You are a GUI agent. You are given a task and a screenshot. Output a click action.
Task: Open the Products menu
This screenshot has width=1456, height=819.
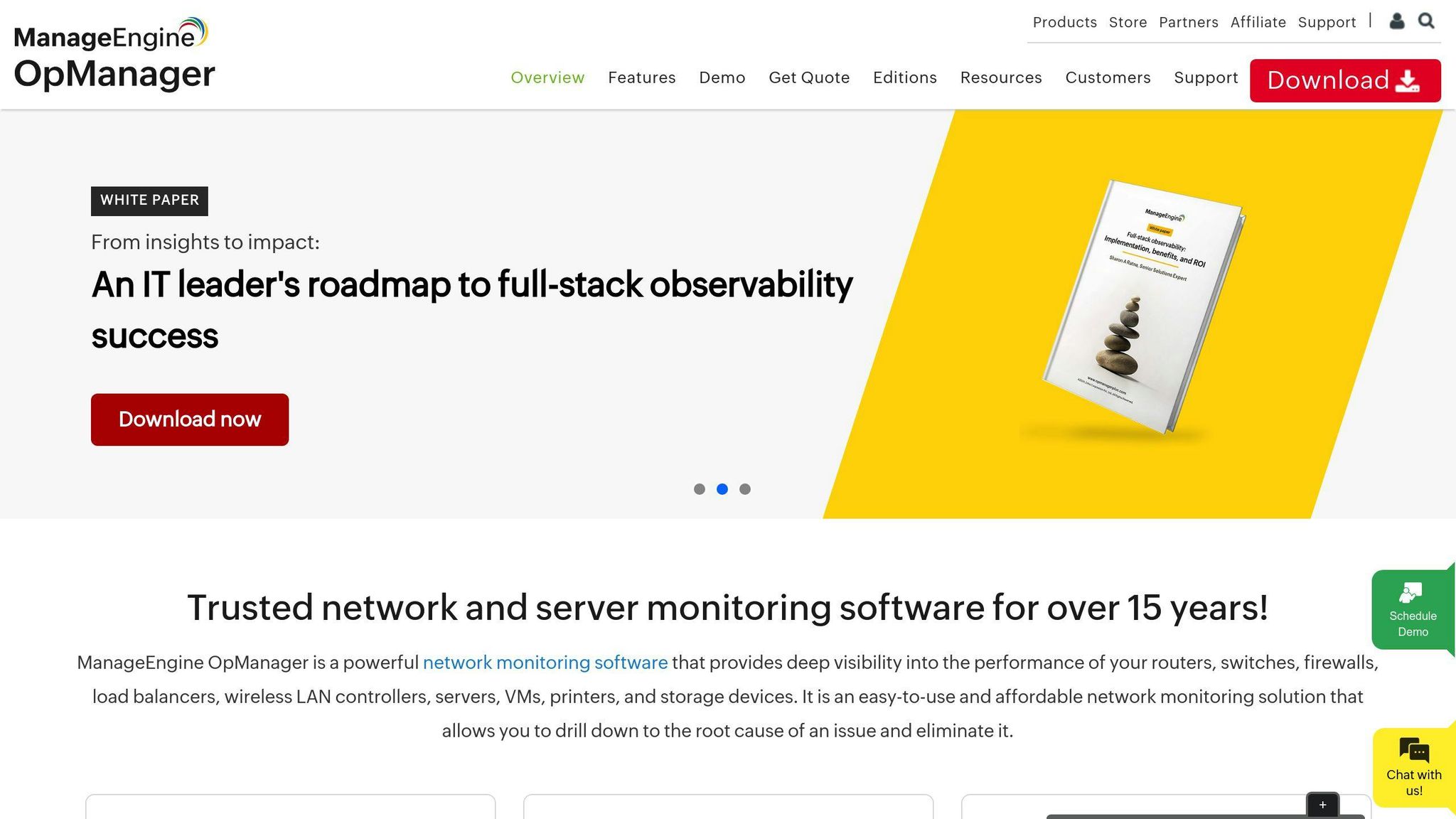coord(1064,22)
